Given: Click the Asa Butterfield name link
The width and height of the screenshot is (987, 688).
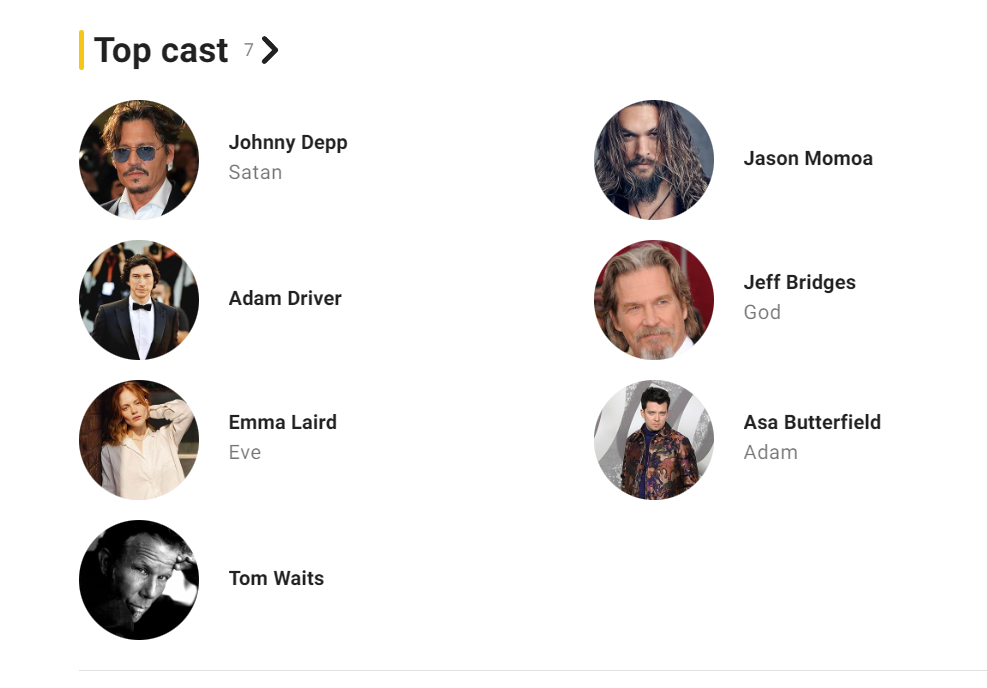Looking at the screenshot, I should [812, 422].
